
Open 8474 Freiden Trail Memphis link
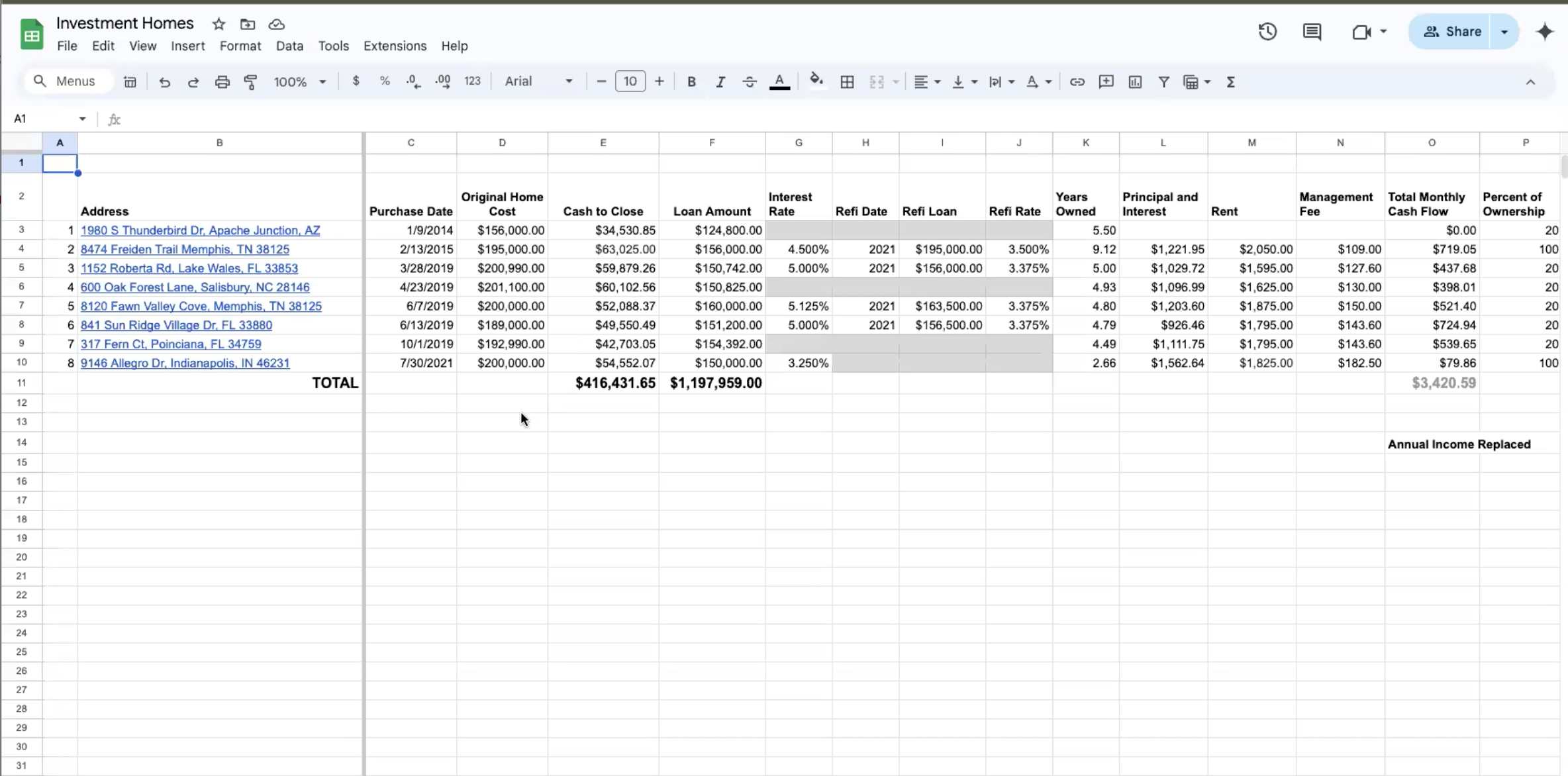click(185, 250)
